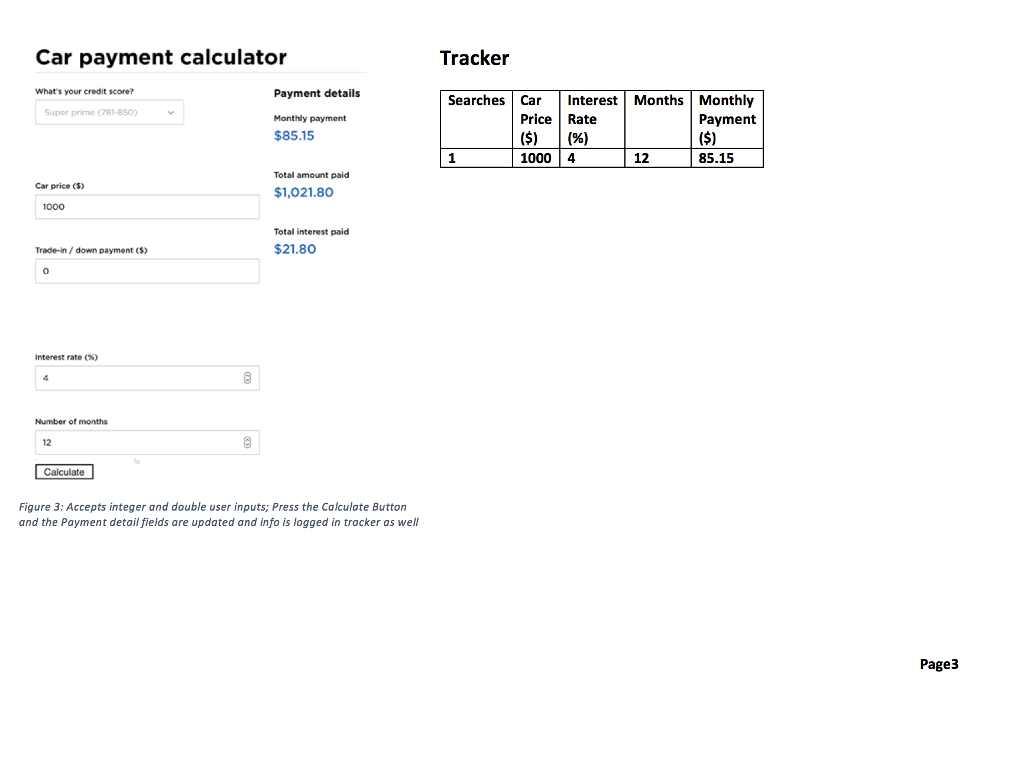
Task: Click the $85.15 monthly payment value
Action: tap(294, 136)
